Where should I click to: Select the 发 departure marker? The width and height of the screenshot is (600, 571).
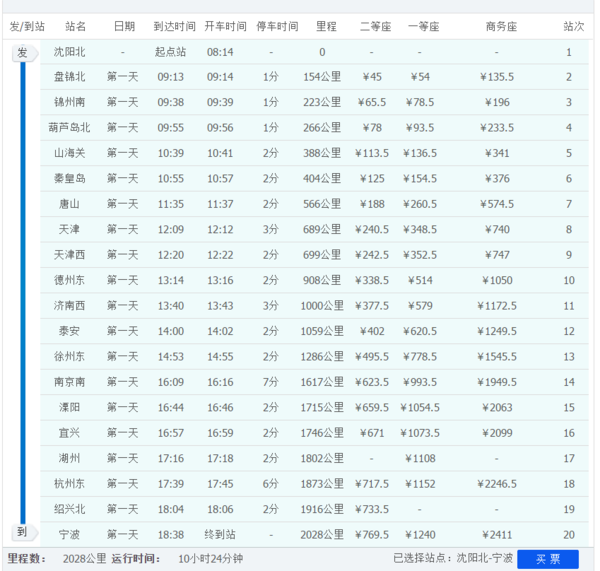click(x=24, y=52)
